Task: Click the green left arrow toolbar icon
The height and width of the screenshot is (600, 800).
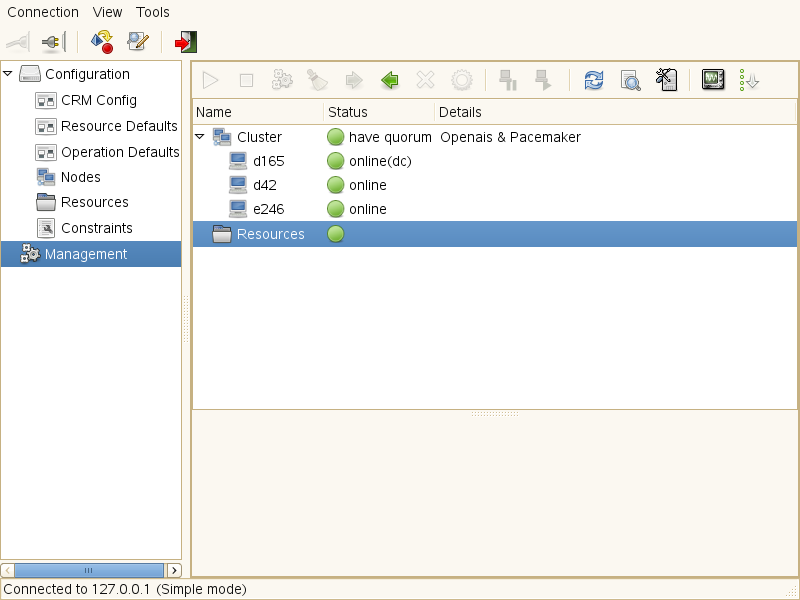Action: pos(390,80)
